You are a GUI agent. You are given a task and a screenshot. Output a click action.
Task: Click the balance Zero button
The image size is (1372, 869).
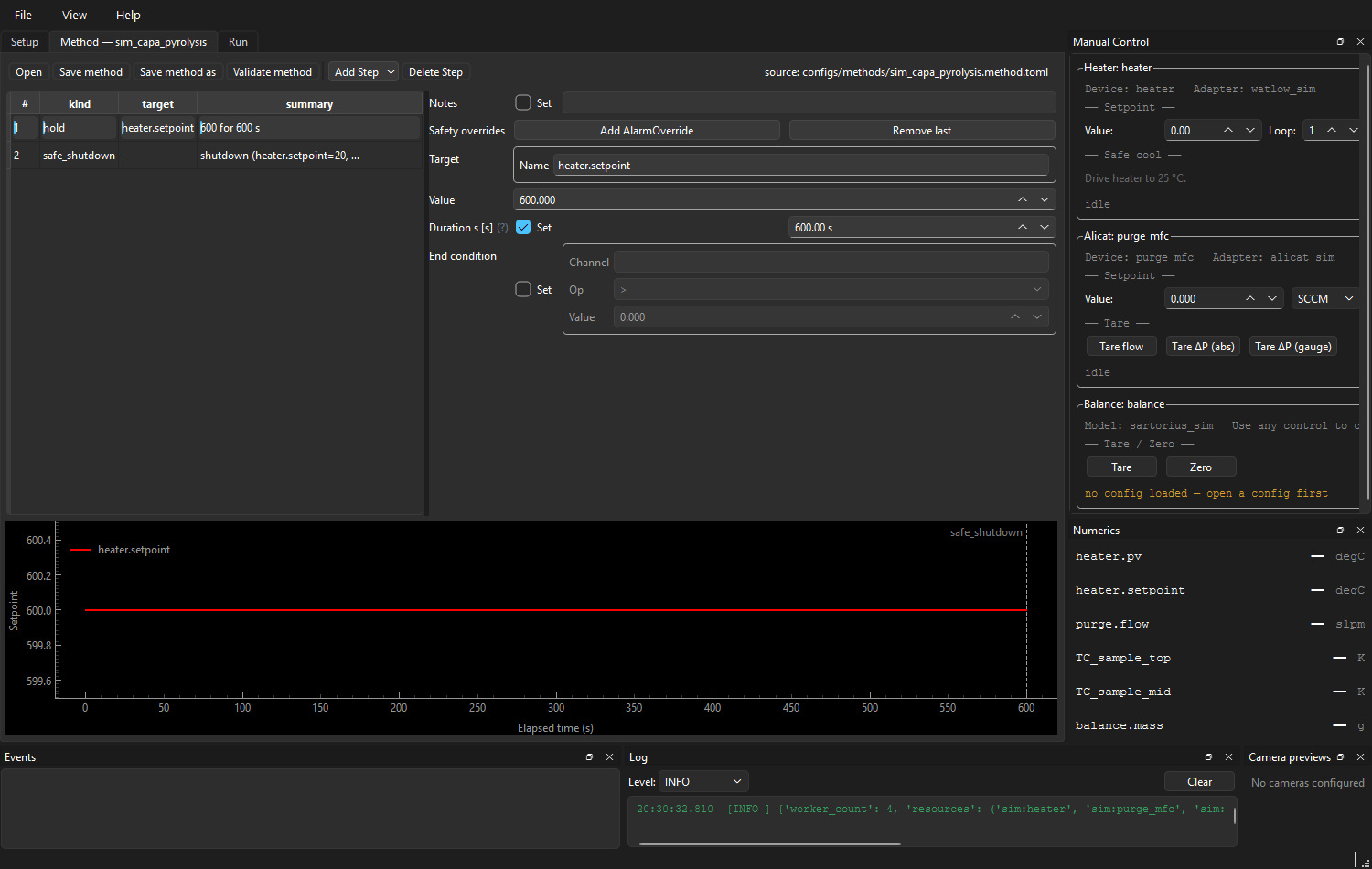[1201, 467]
